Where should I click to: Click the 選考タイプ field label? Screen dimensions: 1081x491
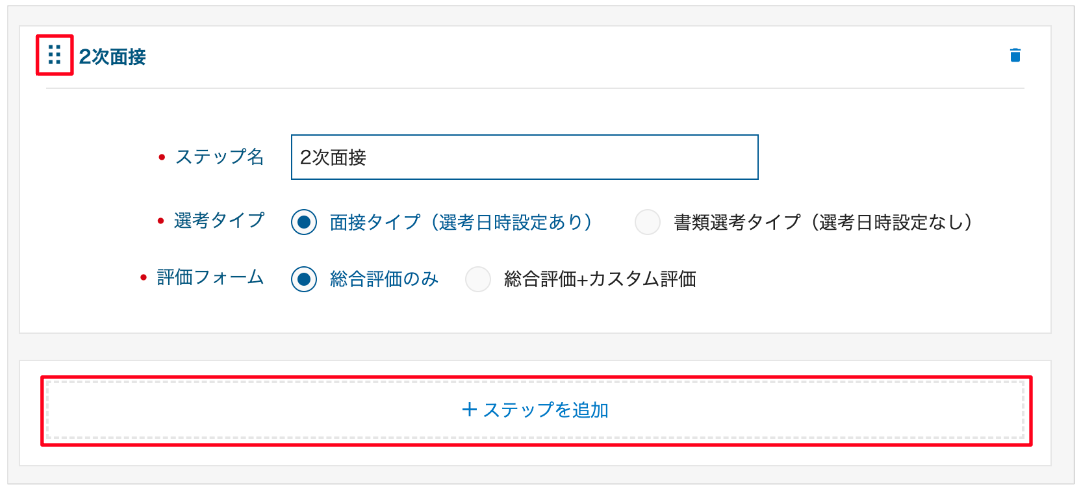[220, 221]
